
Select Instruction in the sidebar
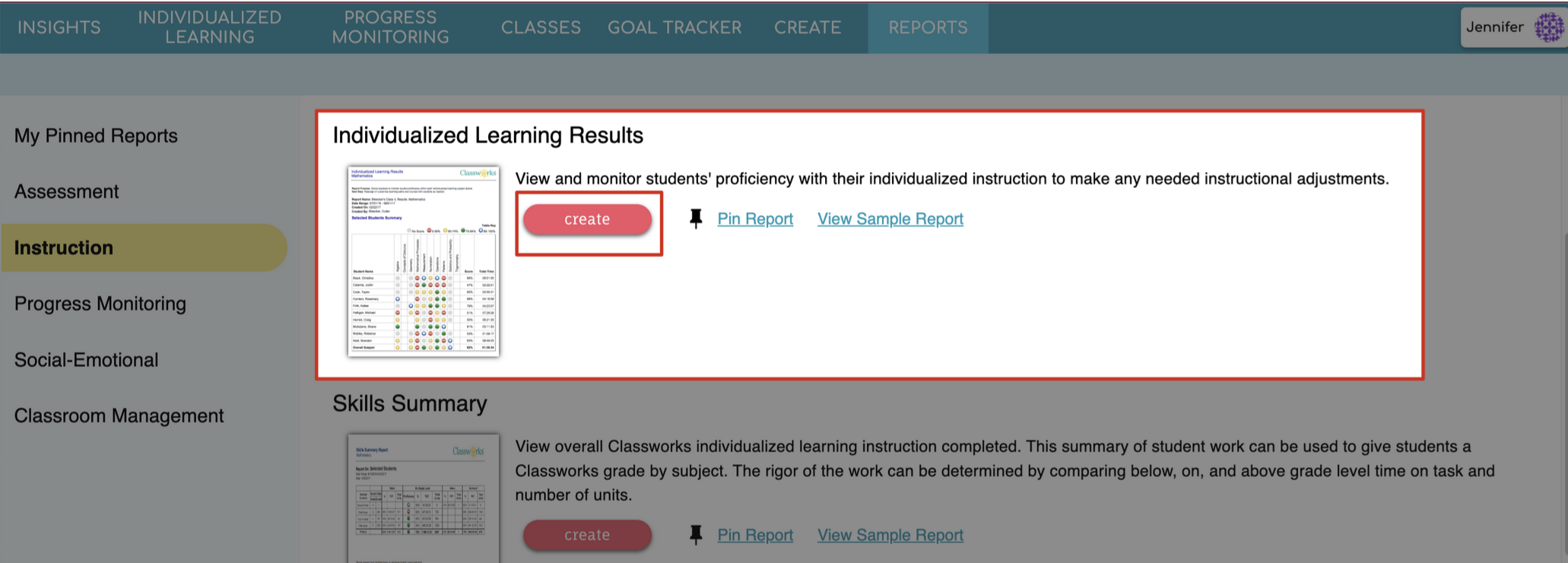(64, 247)
